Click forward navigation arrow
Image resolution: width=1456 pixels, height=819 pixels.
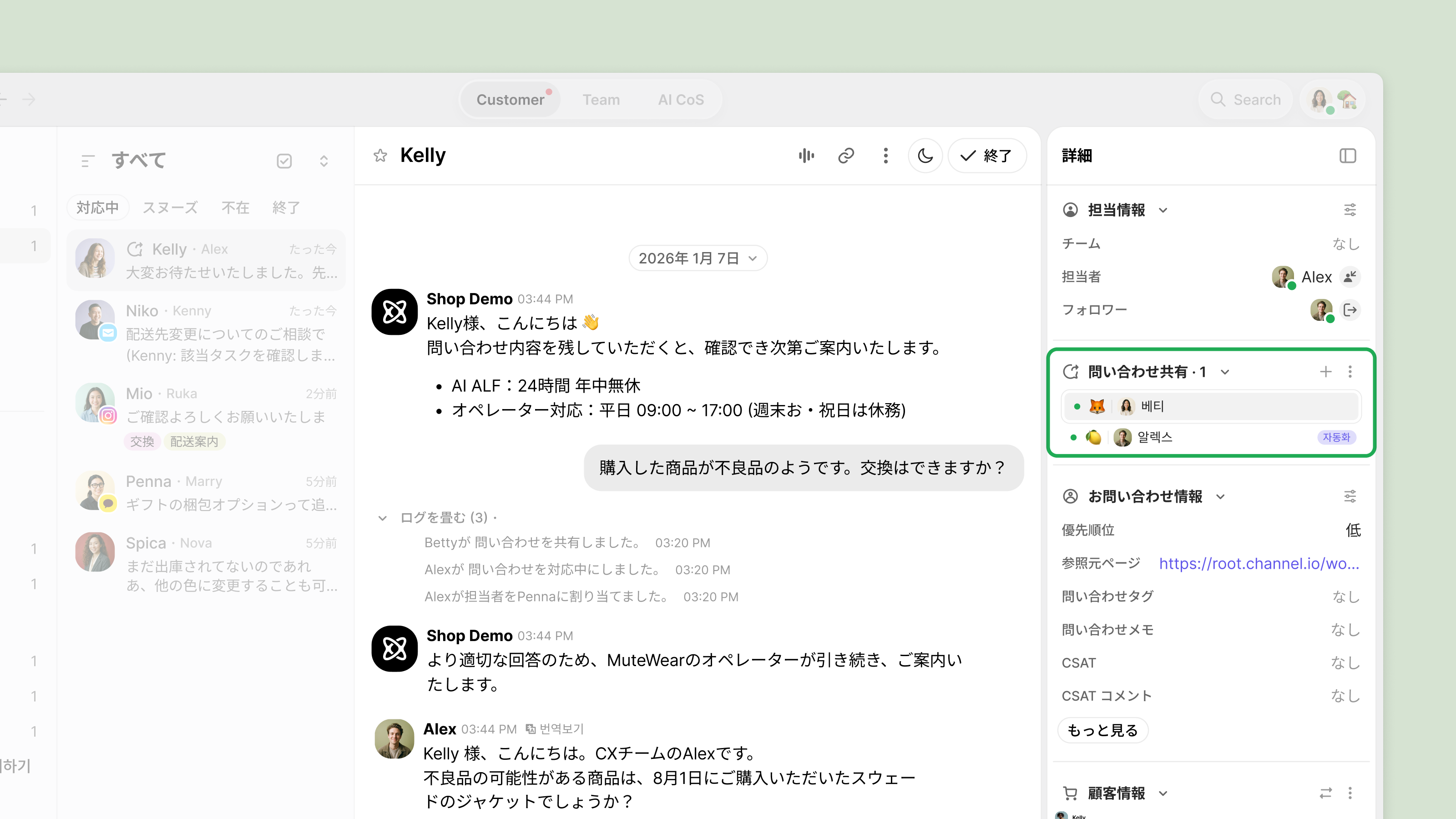[29, 100]
